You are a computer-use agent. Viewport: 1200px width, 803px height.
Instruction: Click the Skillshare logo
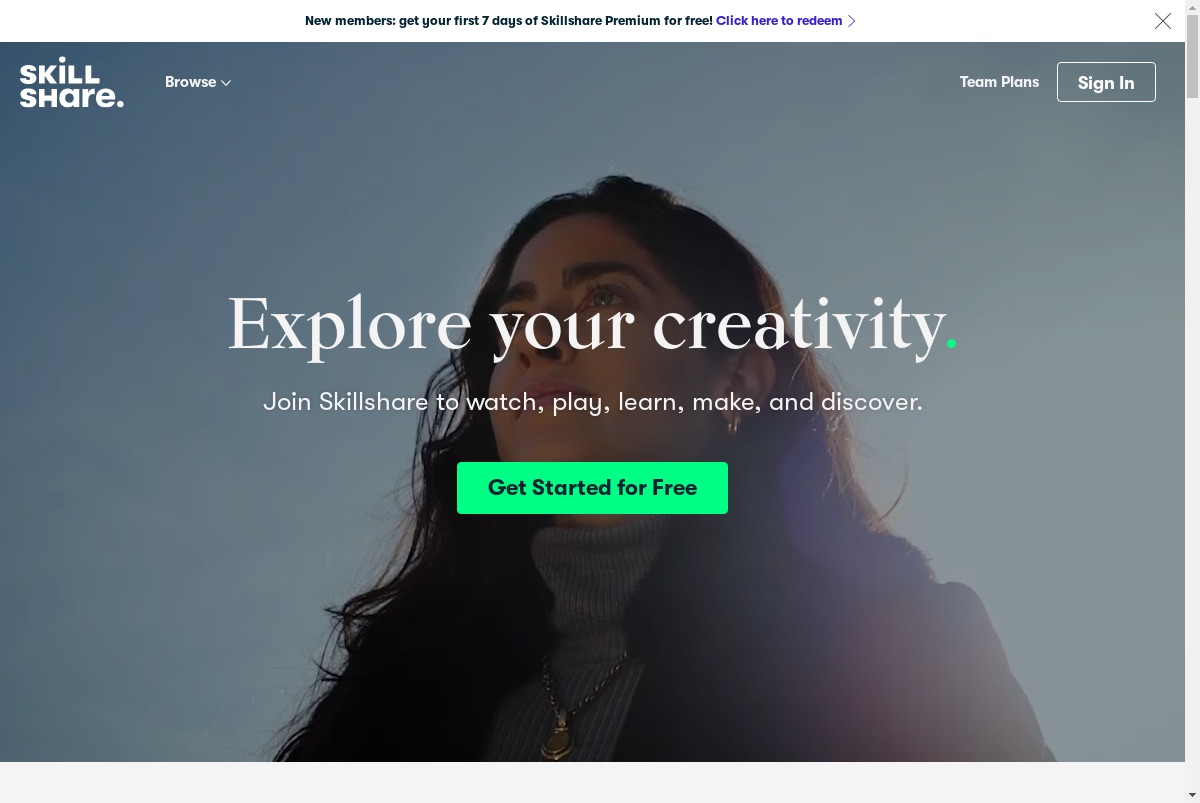[x=72, y=82]
